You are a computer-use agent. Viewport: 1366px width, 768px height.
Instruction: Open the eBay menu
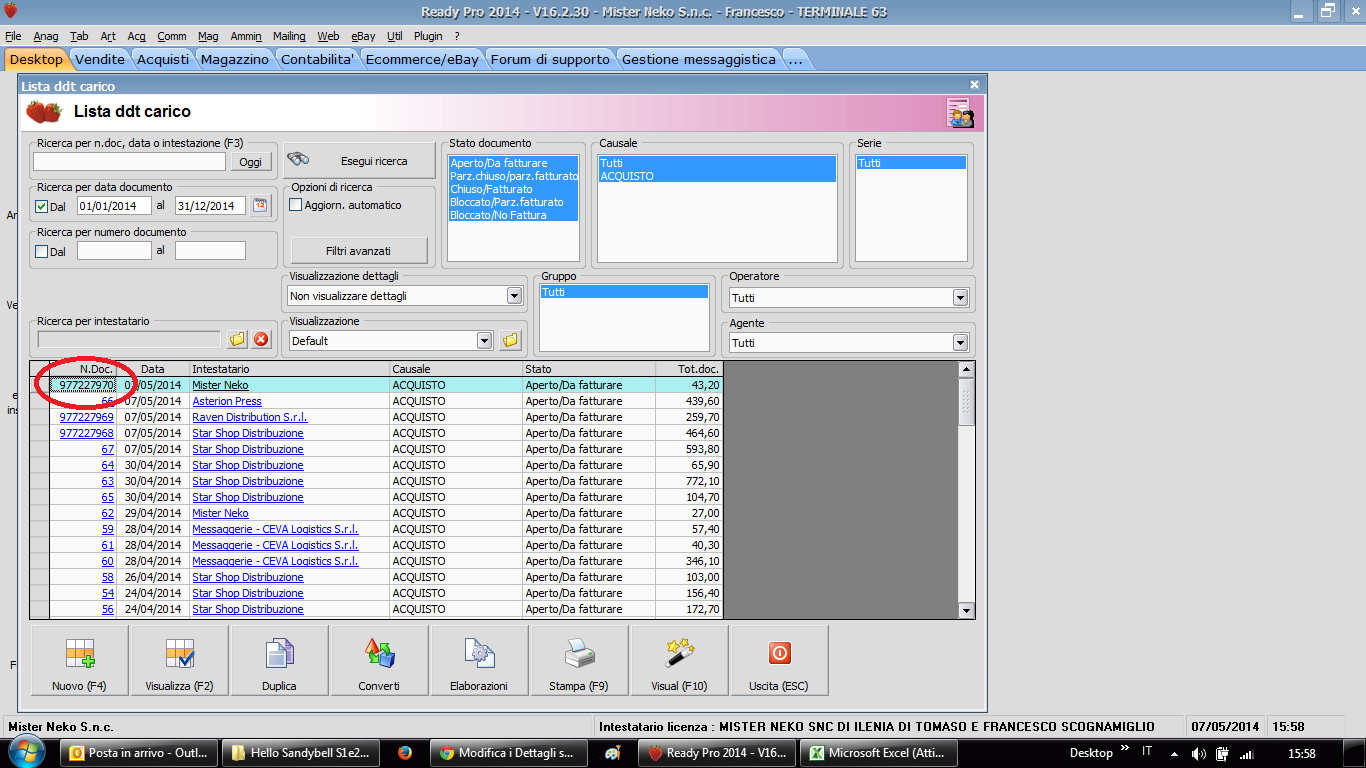tap(363, 36)
